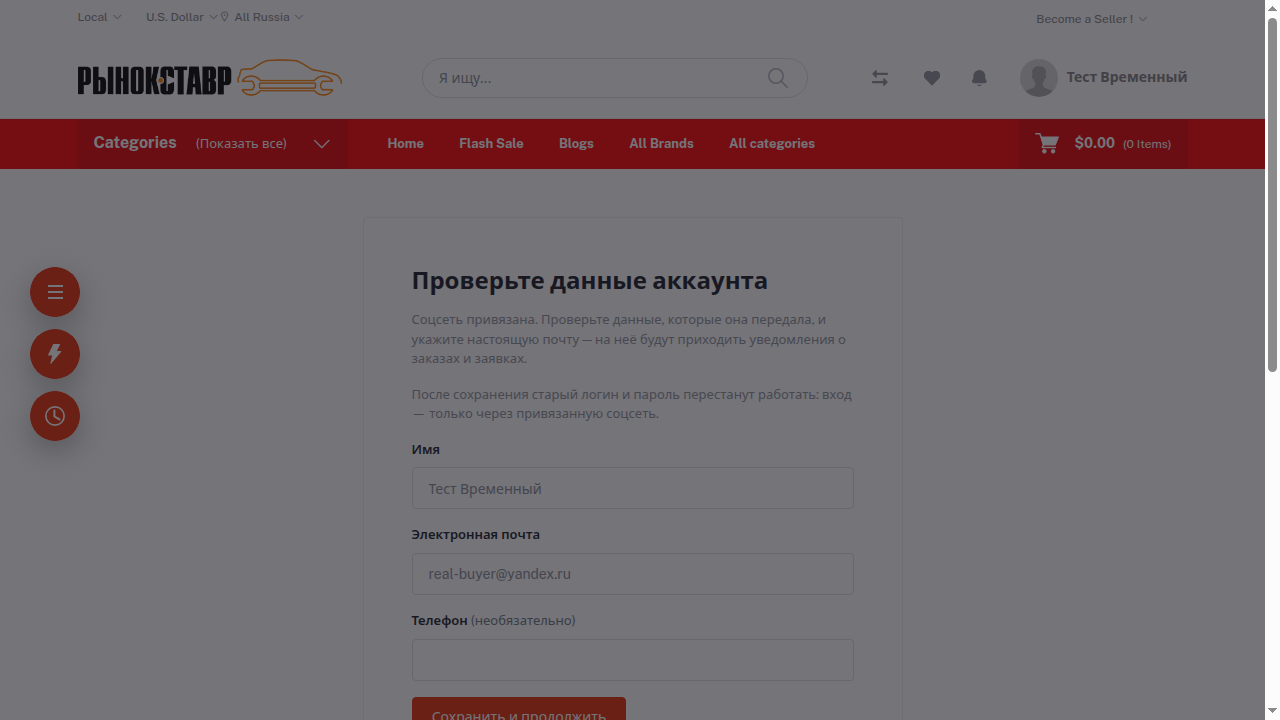Open the wishlist heart icon
This screenshot has width=1280, height=720.
point(931,78)
